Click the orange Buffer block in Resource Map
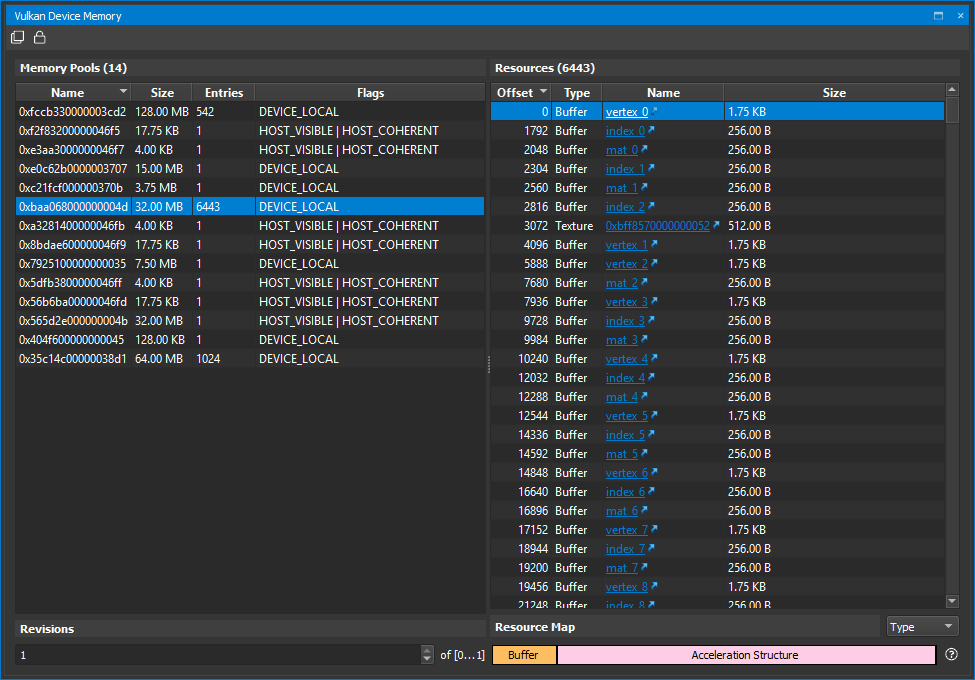 tap(523, 654)
